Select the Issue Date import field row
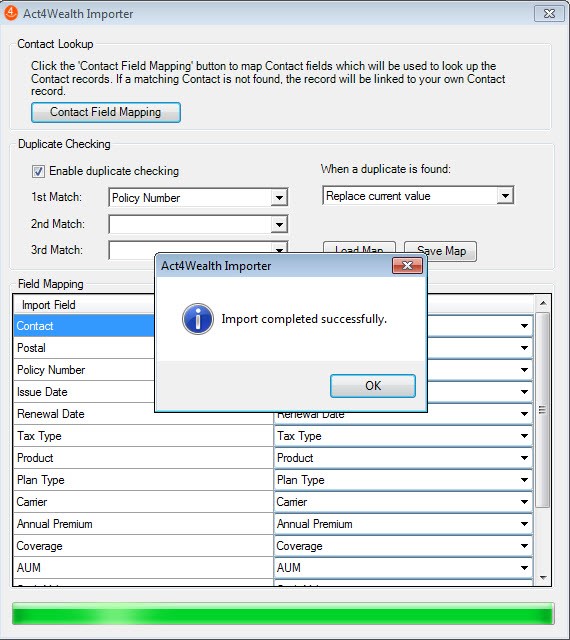The image size is (570, 640). pyautogui.click(x=85, y=392)
